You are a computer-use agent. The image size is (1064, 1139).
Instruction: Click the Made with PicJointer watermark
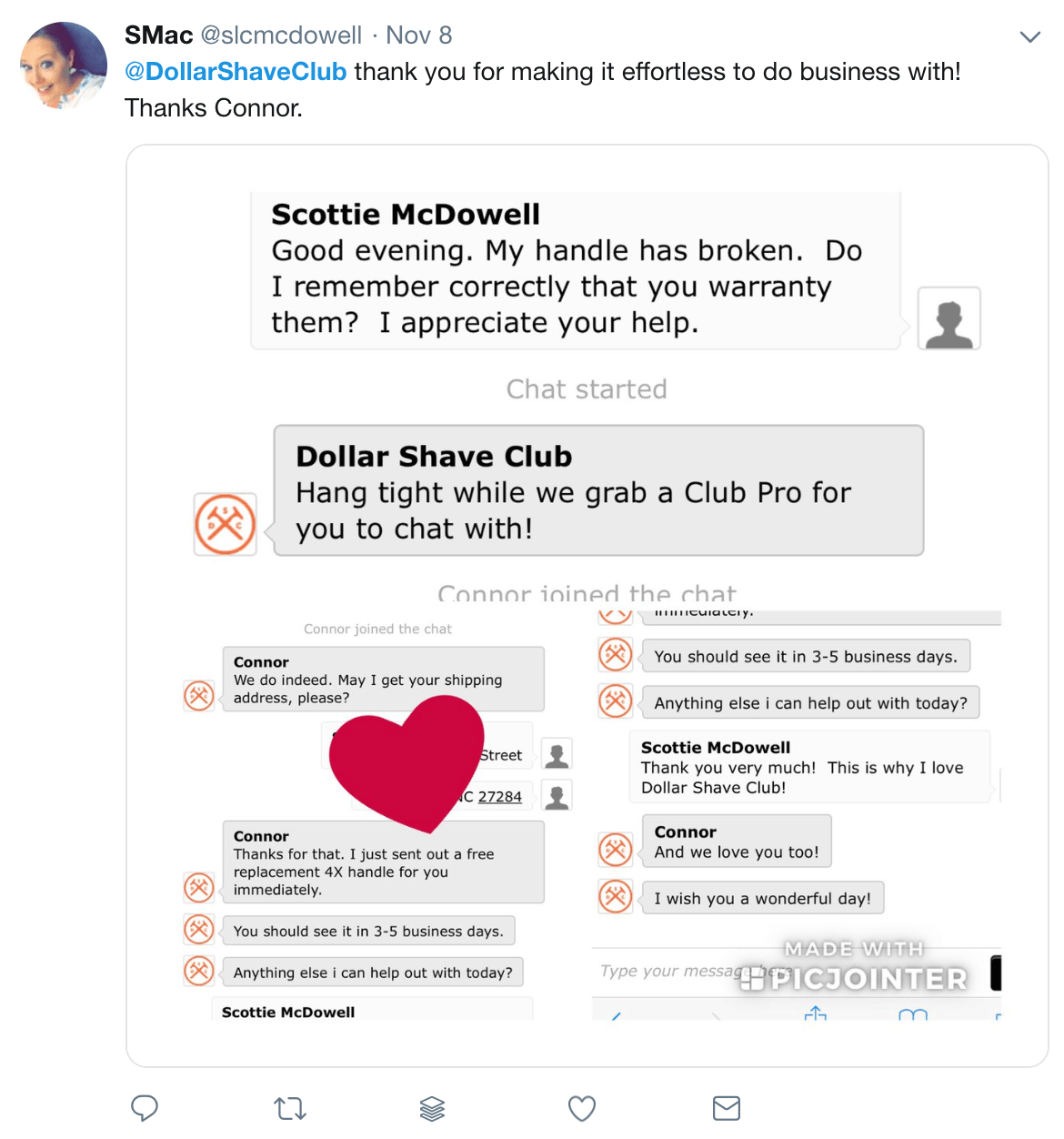coord(855,967)
